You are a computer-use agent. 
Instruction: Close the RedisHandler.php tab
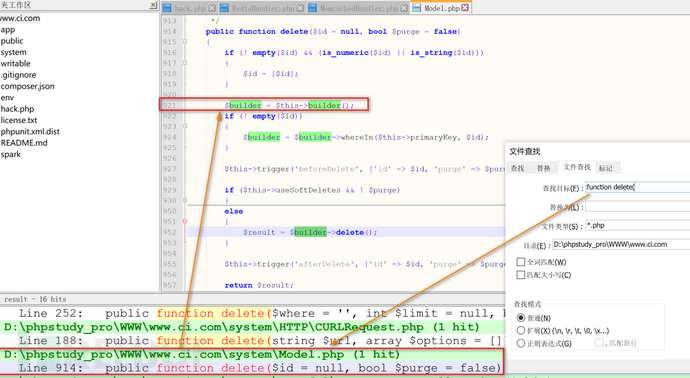pyautogui.click(x=300, y=8)
